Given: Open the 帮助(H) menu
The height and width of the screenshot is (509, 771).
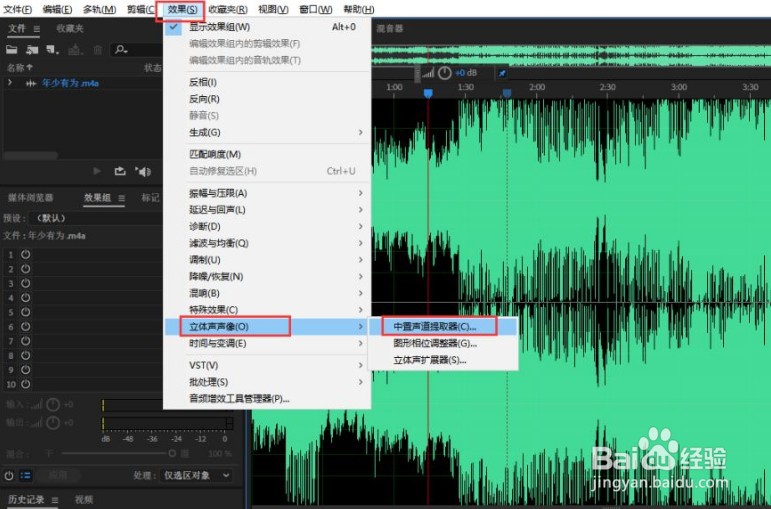Looking at the screenshot, I should pyautogui.click(x=358, y=9).
